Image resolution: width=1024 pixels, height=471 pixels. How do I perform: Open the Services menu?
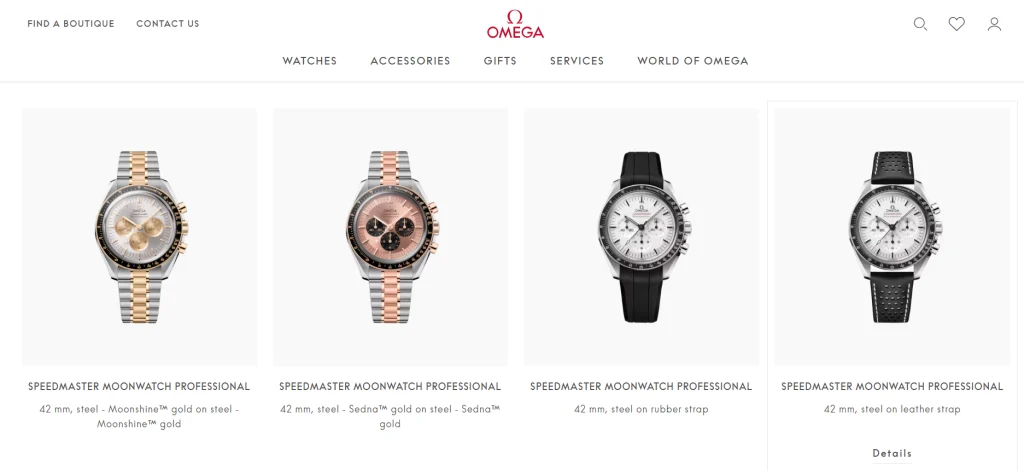577,61
